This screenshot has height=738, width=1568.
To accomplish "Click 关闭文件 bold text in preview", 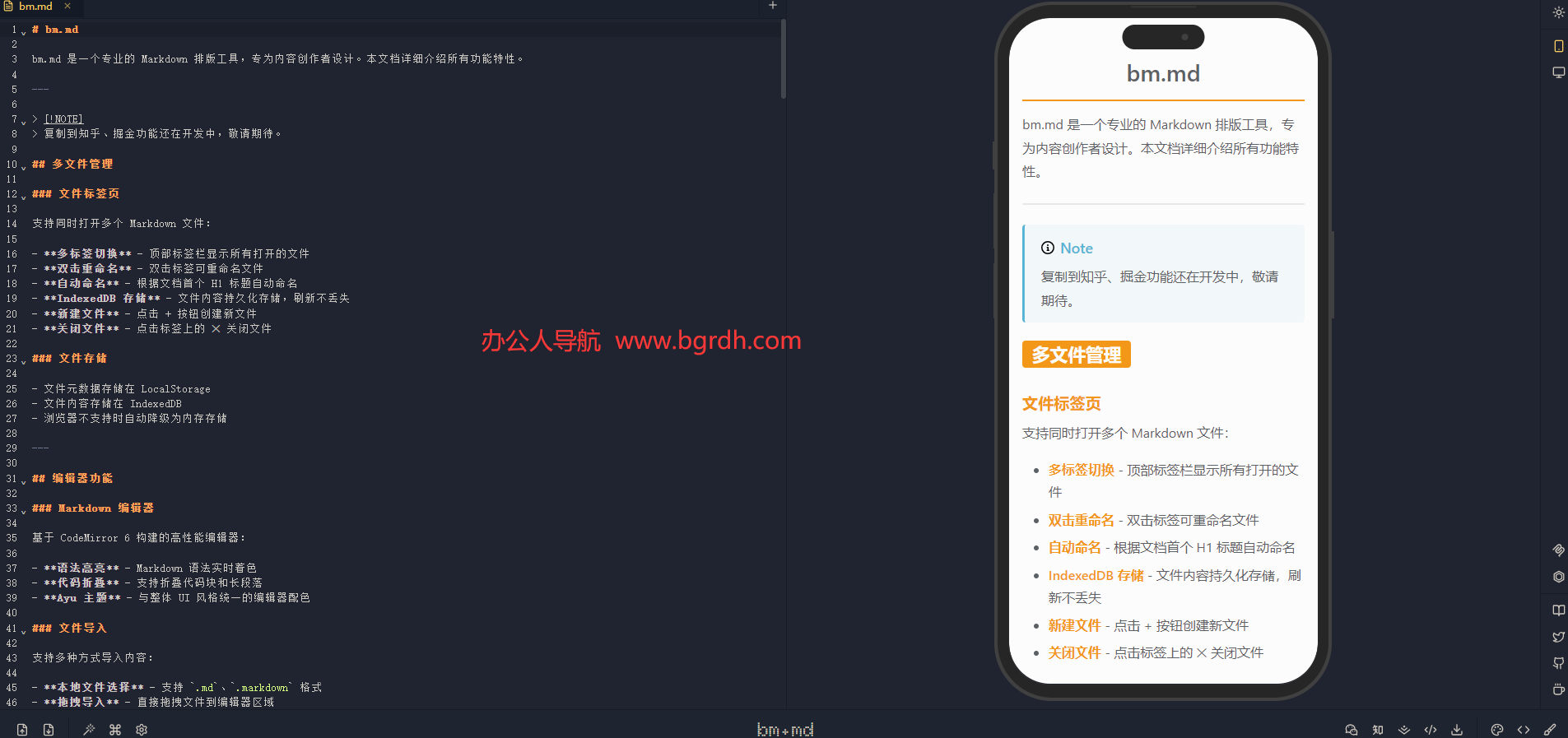I will click(1074, 652).
